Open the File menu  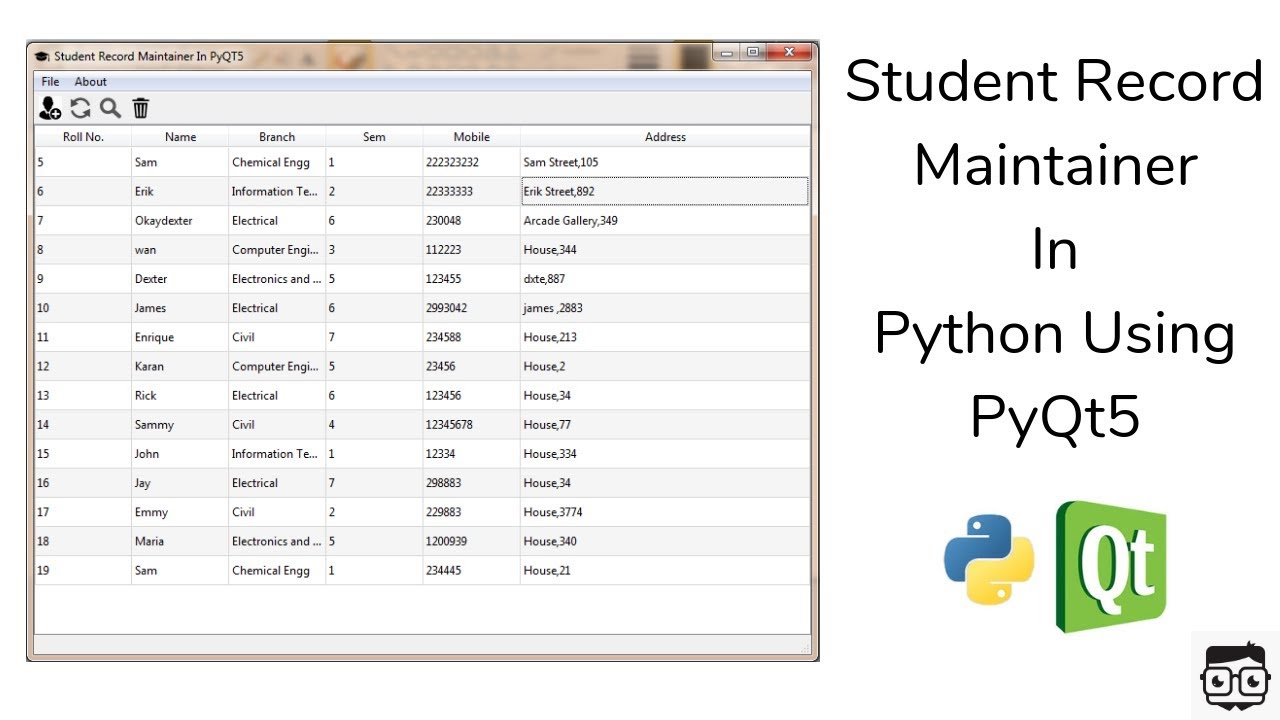[x=50, y=82]
